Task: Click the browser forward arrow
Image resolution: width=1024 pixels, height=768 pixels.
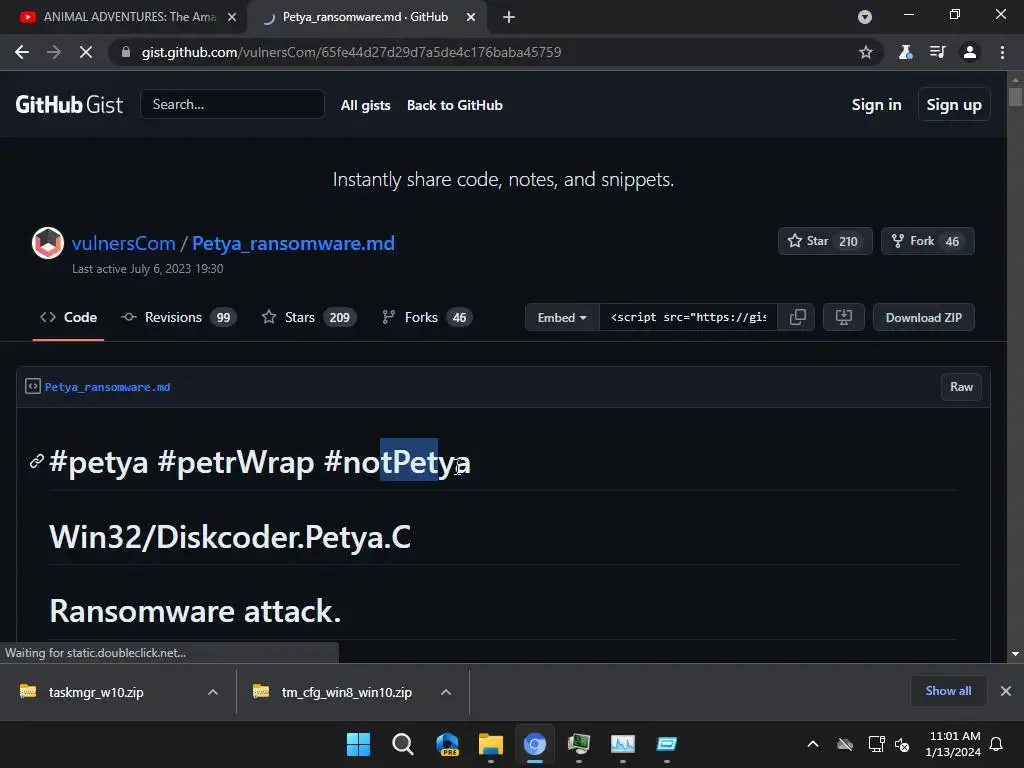Action: coord(54,52)
